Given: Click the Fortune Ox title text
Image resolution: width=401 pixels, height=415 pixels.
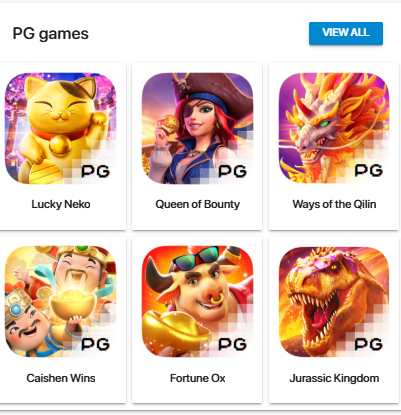Looking at the screenshot, I should point(197,378).
